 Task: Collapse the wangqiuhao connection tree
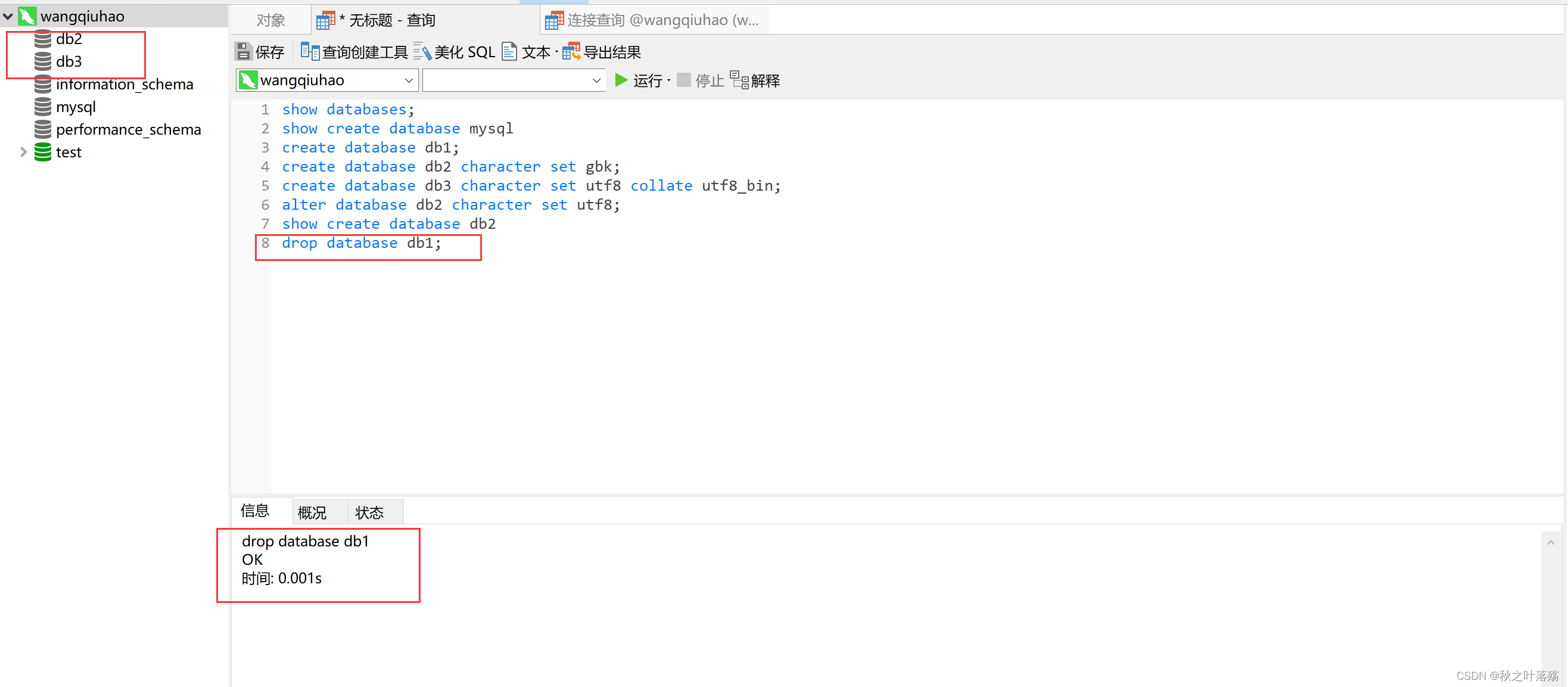point(8,16)
